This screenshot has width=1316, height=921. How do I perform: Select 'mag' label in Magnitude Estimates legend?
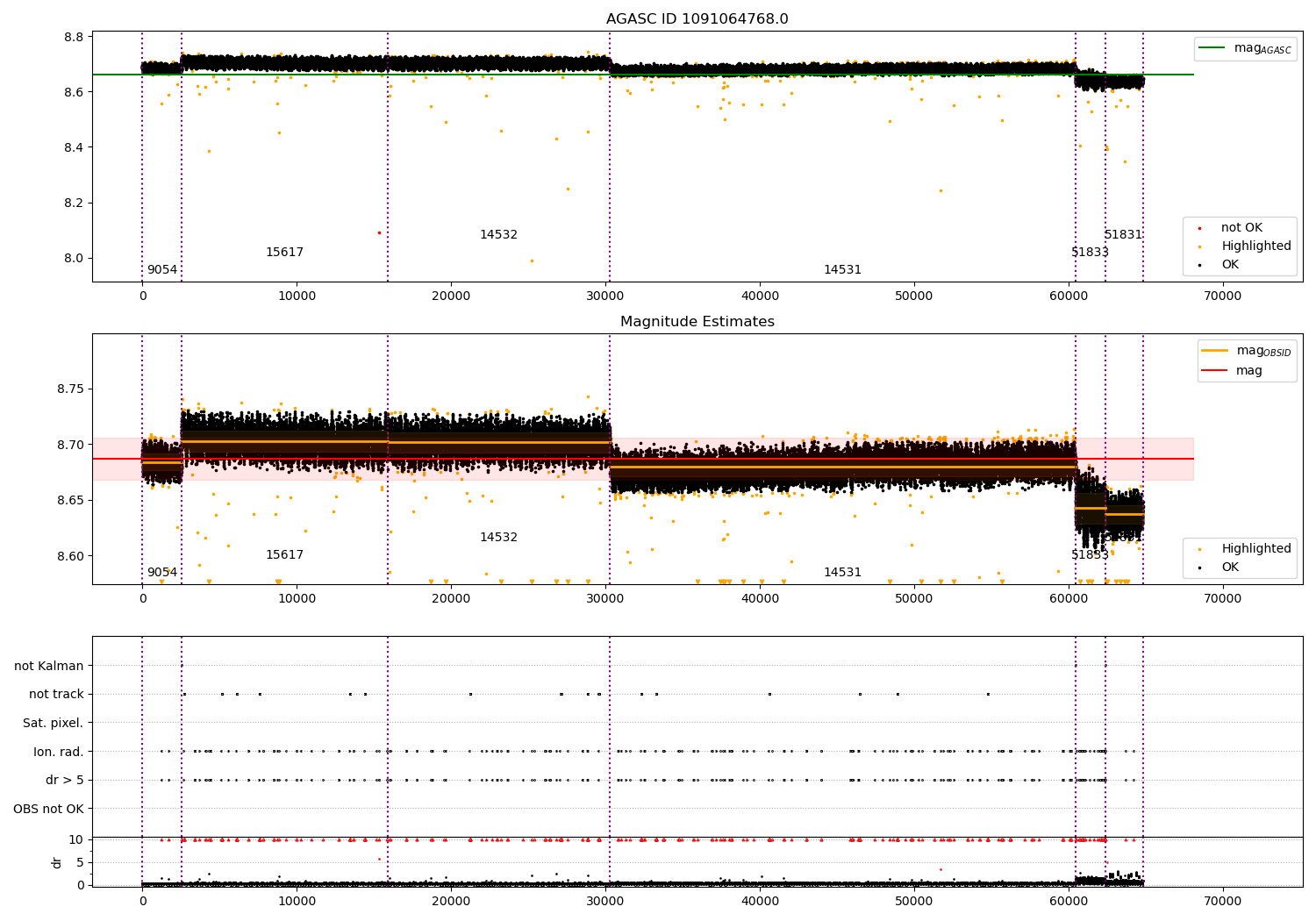[1249, 370]
